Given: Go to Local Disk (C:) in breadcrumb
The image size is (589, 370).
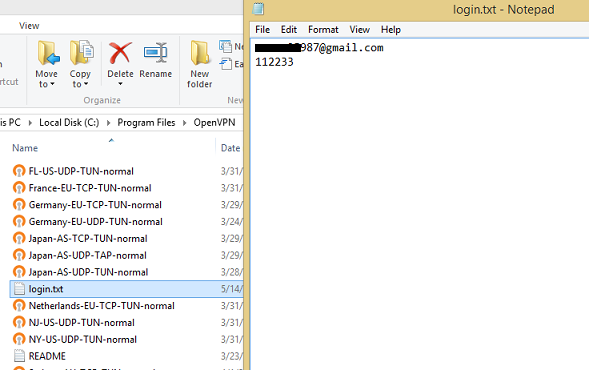Looking at the screenshot, I should tap(69, 123).
